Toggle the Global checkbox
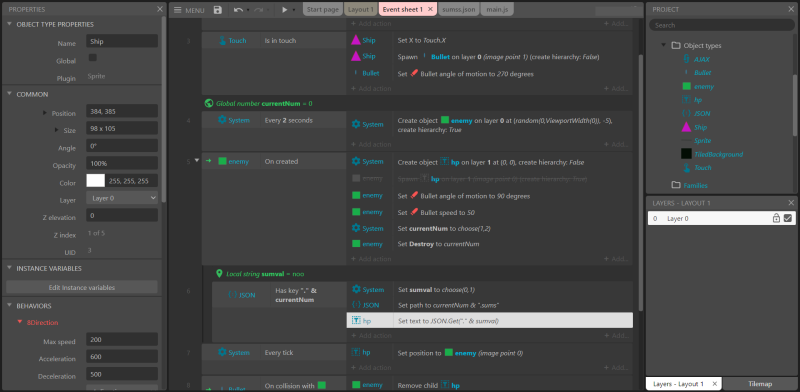Screen dimensions: 800x392 coord(92,58)
